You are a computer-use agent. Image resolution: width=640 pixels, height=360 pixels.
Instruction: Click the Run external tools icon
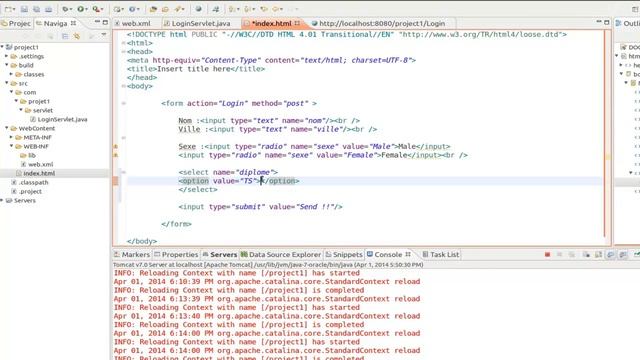coord(96,9)
